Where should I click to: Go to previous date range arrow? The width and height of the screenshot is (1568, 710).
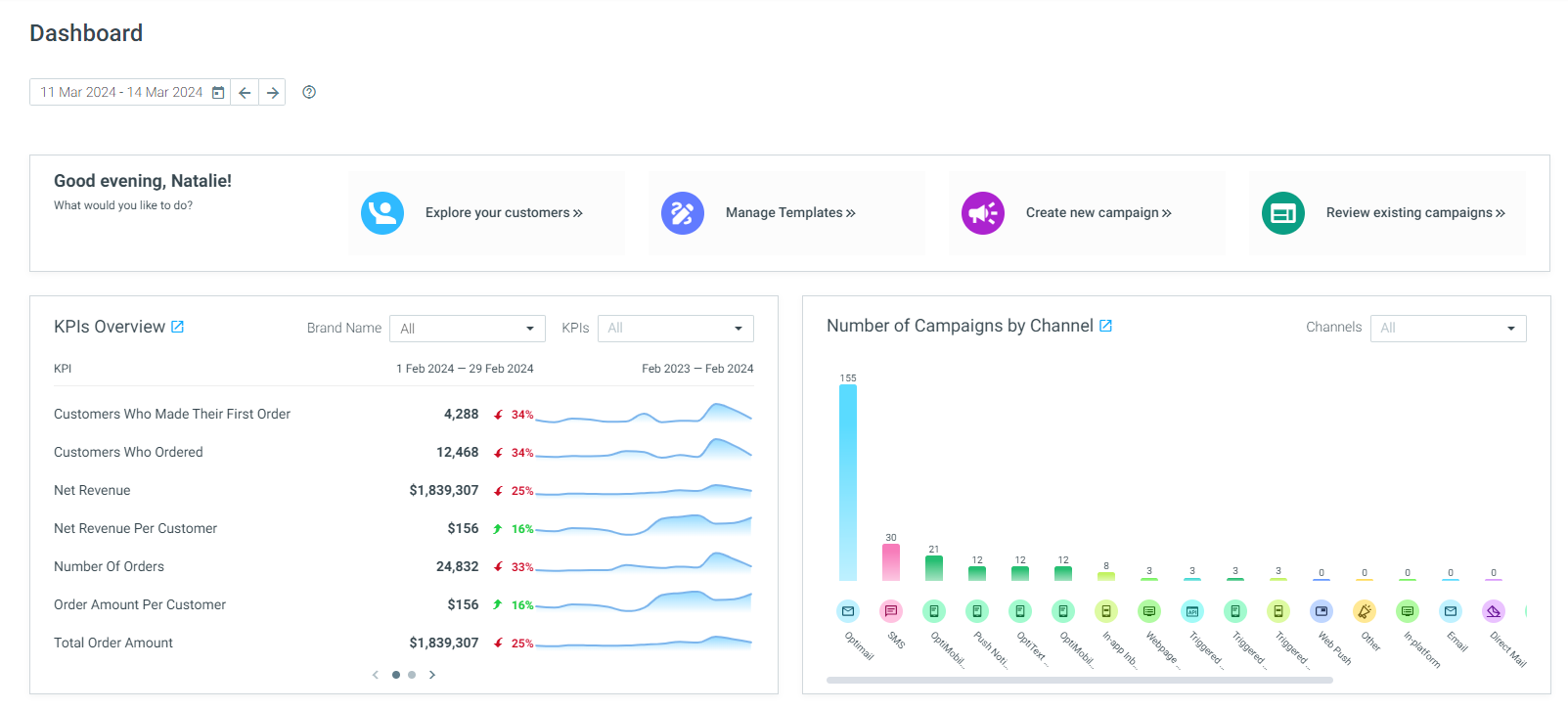click(245, 92)
